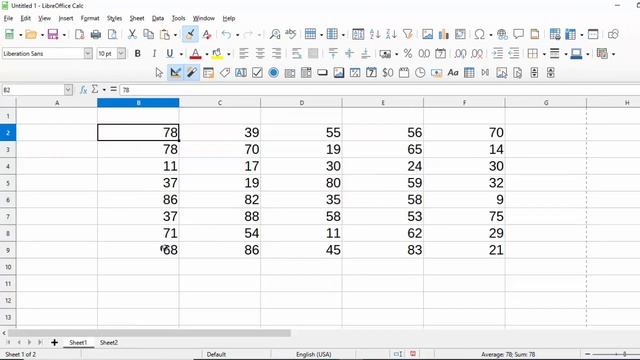Insert a form Option Button control
The height and width of the screenshot is (360, 640).
coord(273,73)
